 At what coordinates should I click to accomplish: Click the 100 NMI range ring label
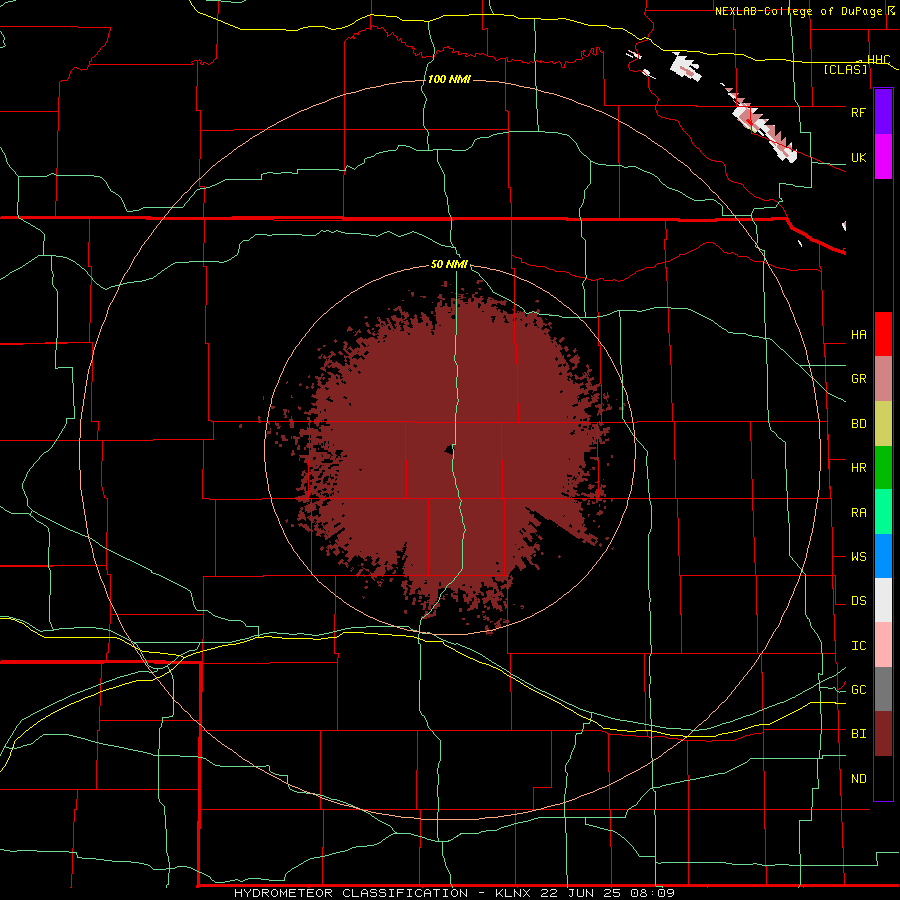point(449,79)
